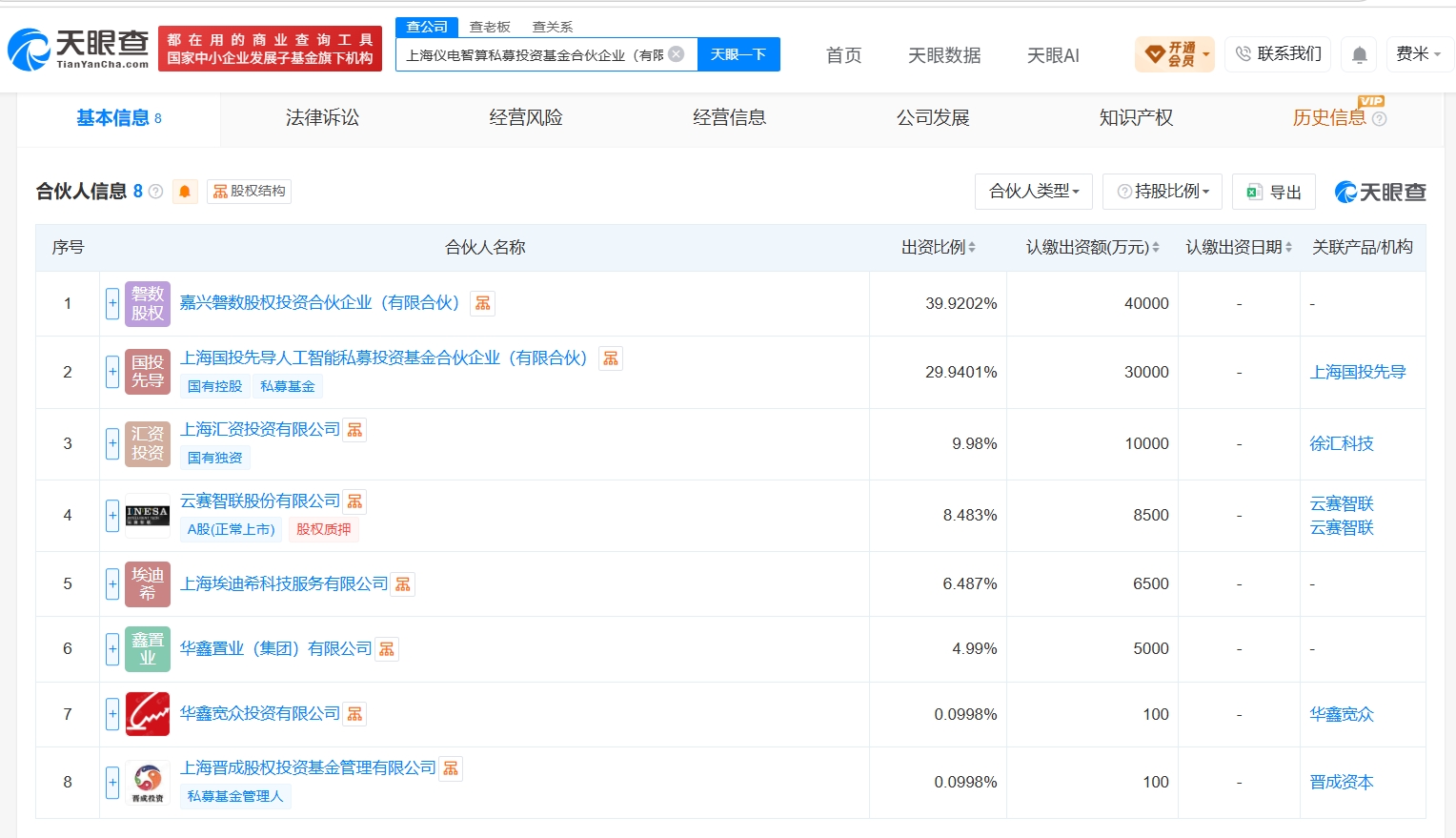
Task: Select the 查关系 search mode tab
Action: pos(553,27)
